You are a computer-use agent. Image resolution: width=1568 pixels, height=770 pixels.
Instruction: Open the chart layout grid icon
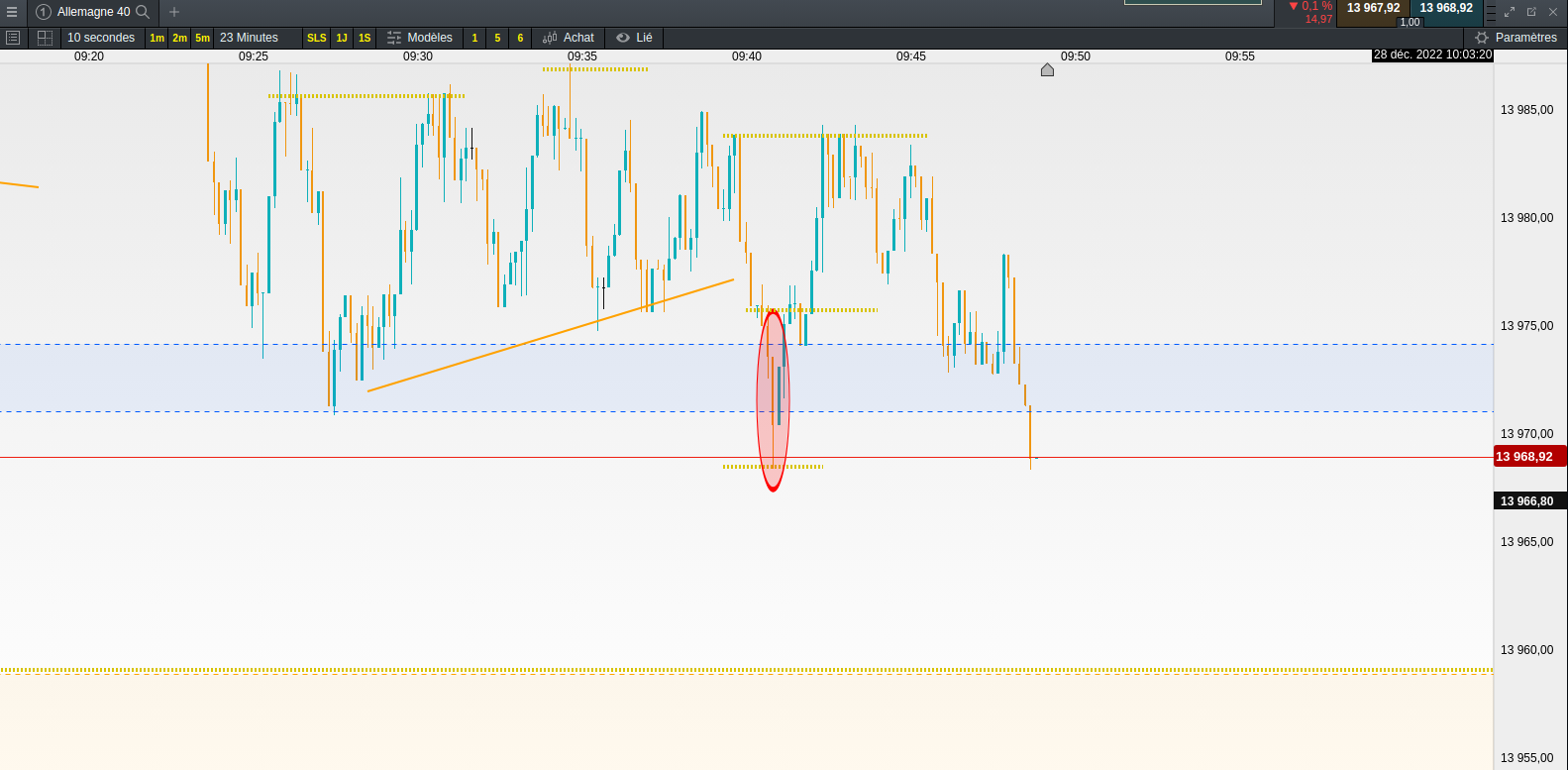[45, 38]
